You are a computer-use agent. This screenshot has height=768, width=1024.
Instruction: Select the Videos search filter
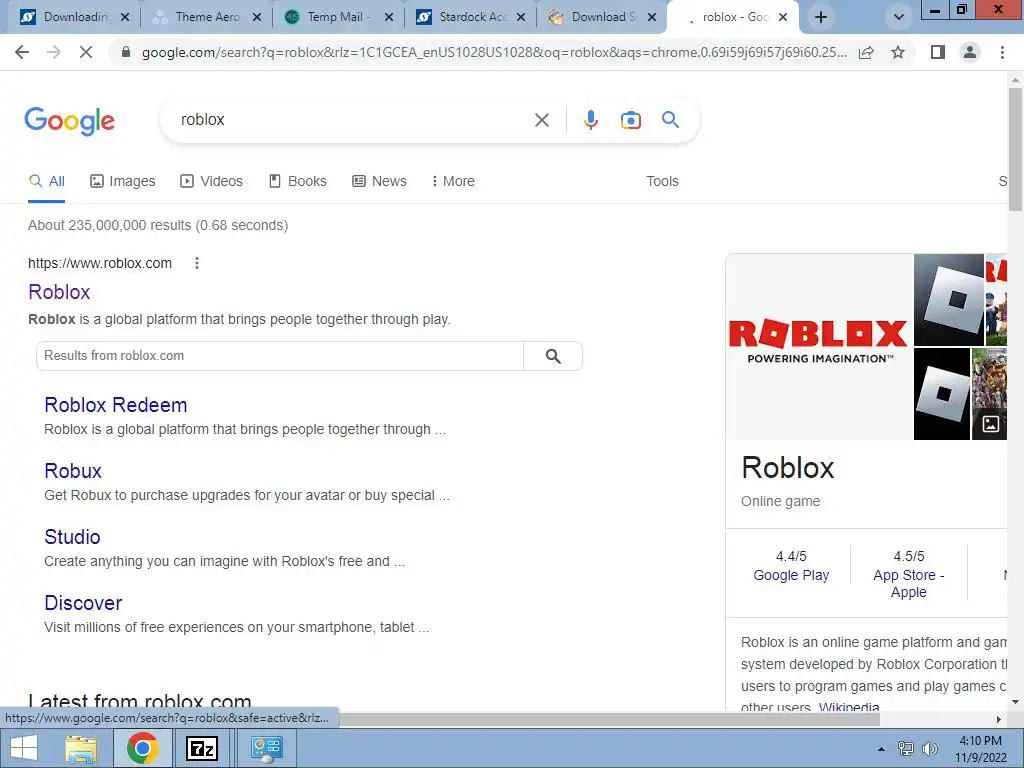pos(212,181)
